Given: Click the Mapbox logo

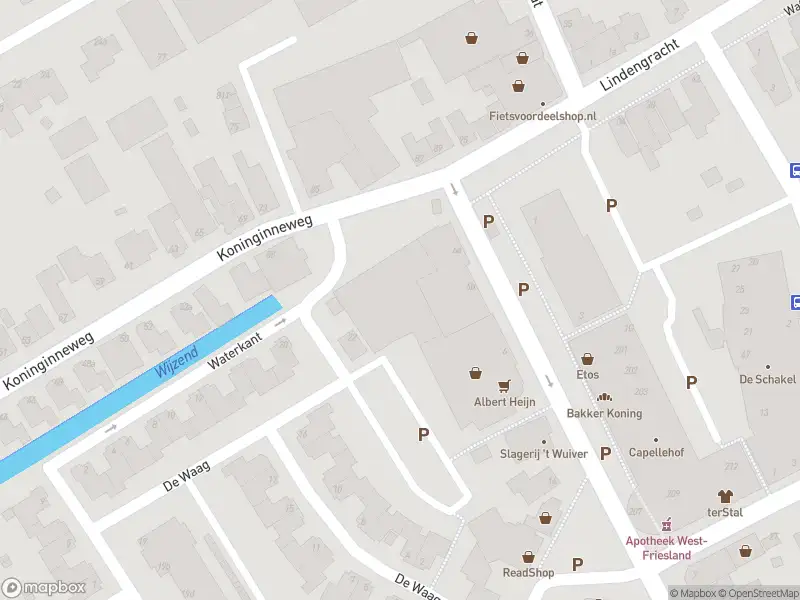Looking at the screenshot, I should click(x=43, y=587).
